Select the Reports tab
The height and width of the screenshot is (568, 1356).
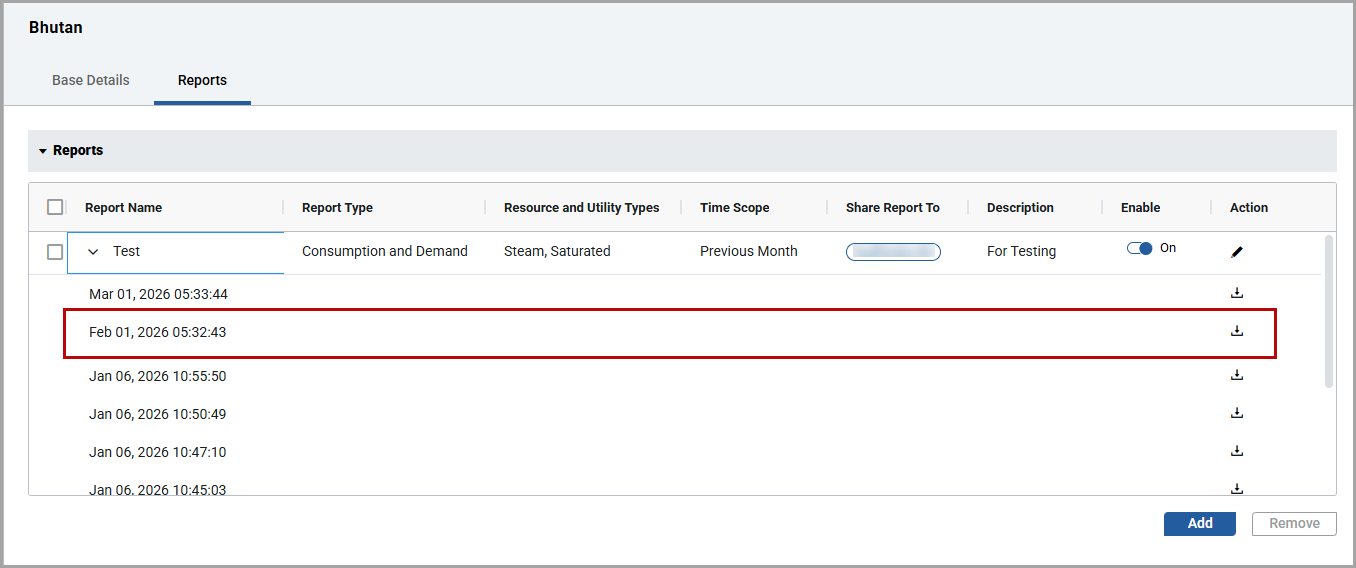202,80
